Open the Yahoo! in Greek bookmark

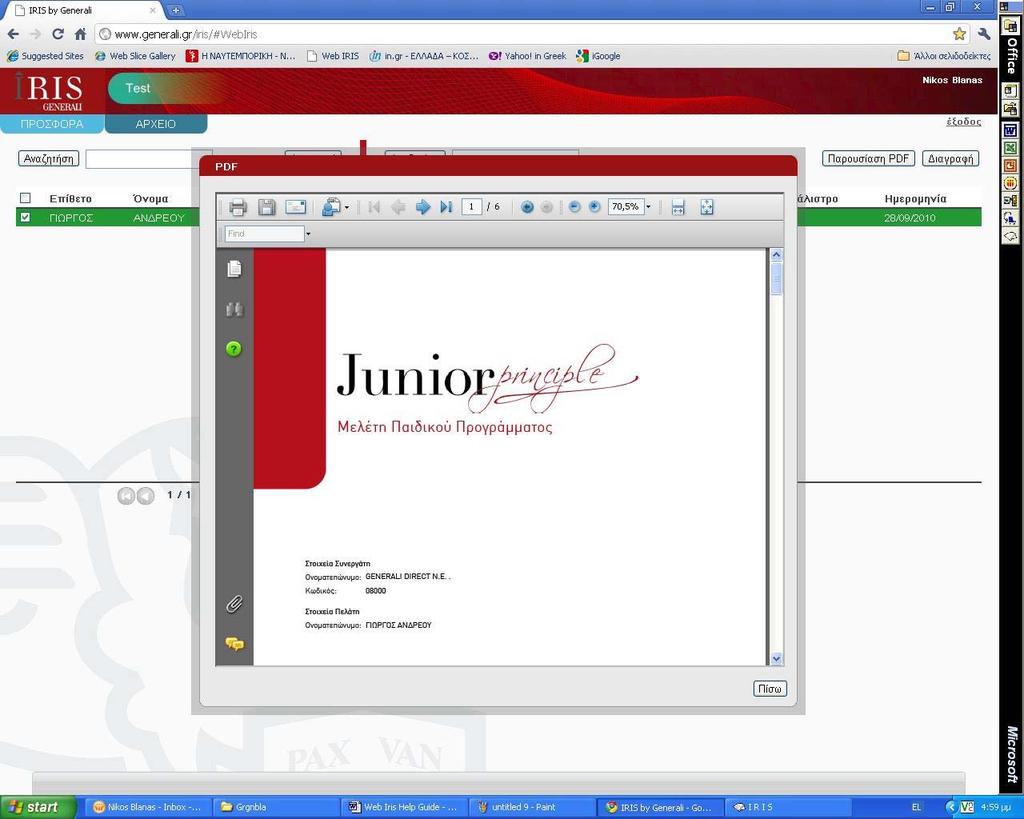coord(528,56)
